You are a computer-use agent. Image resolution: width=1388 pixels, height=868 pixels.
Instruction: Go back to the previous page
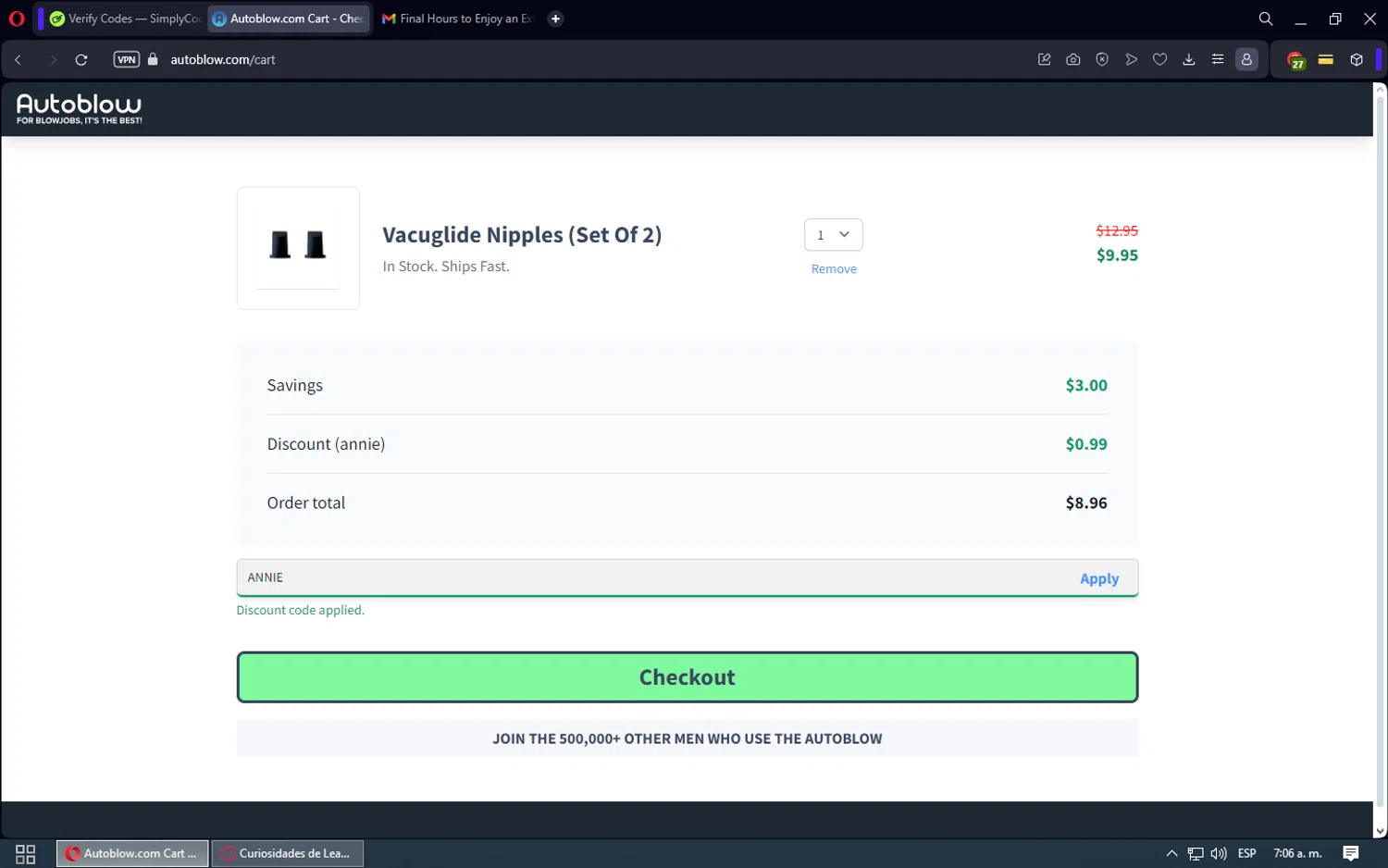(18, 59)
